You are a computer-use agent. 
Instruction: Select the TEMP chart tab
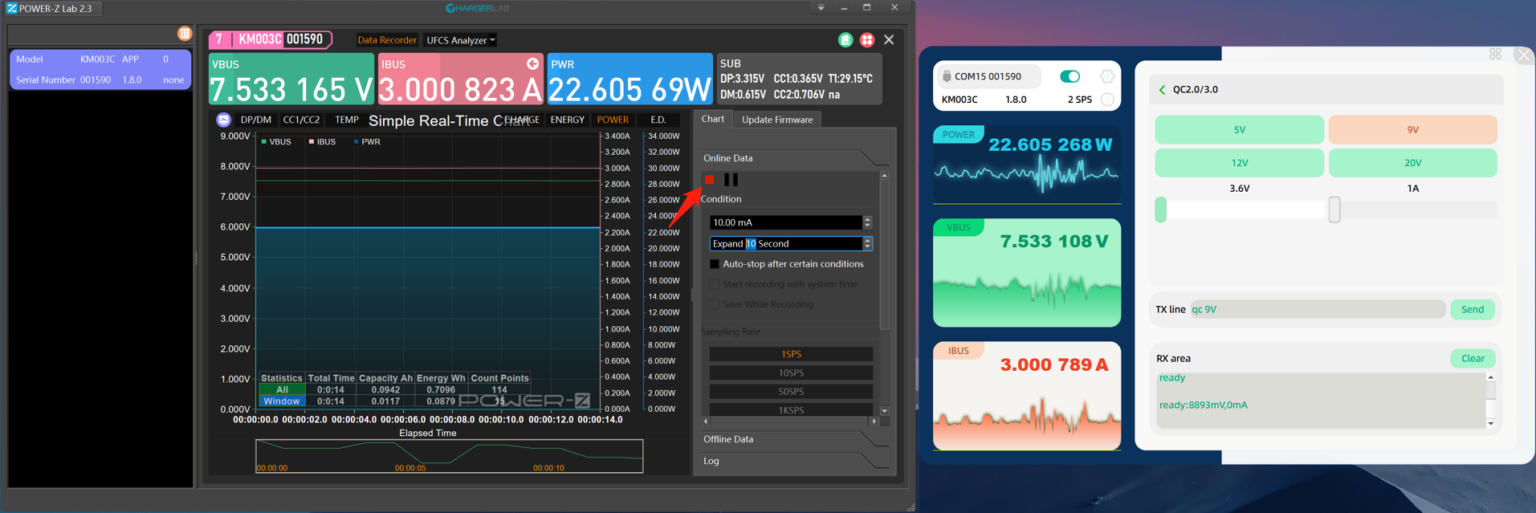pyautogui.click(x=347, y=120)
